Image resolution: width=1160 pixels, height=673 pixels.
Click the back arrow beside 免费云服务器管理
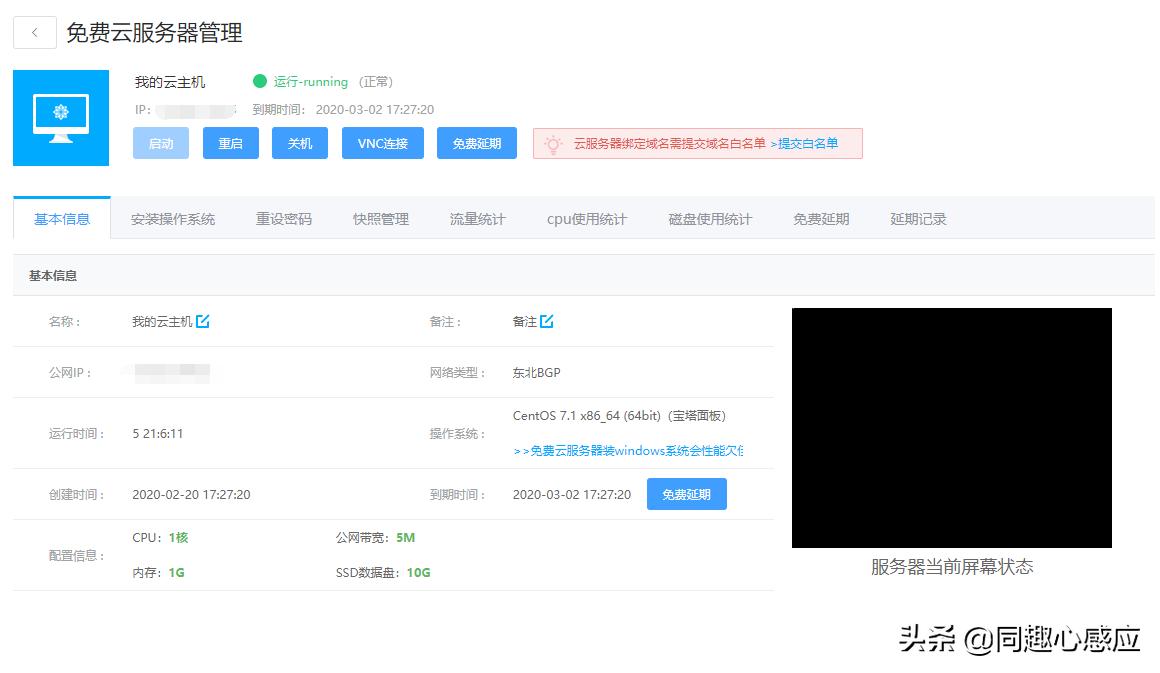click(x=34, y=32)
